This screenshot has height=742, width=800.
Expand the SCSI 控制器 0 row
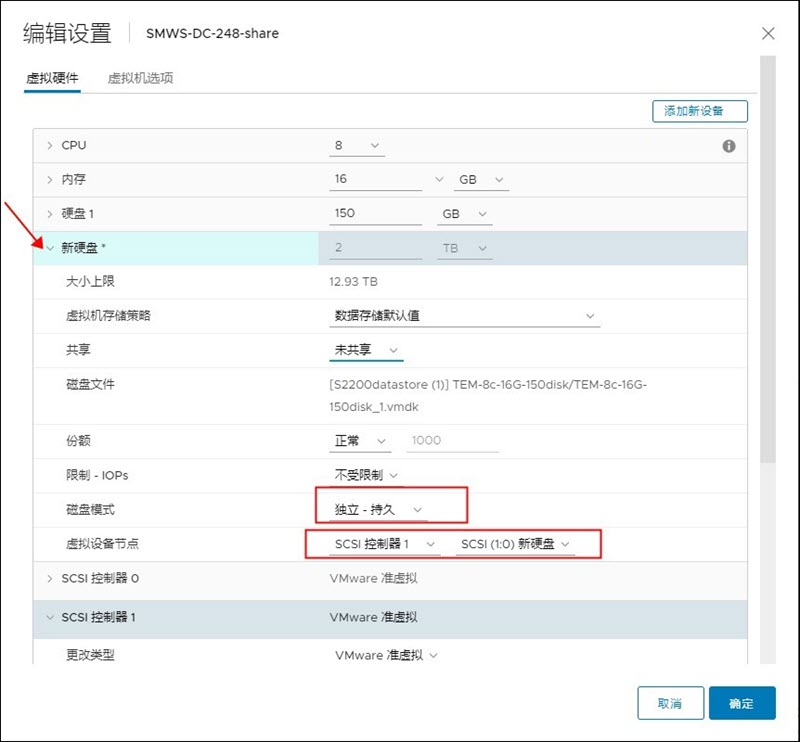click(x=50, y=578)
